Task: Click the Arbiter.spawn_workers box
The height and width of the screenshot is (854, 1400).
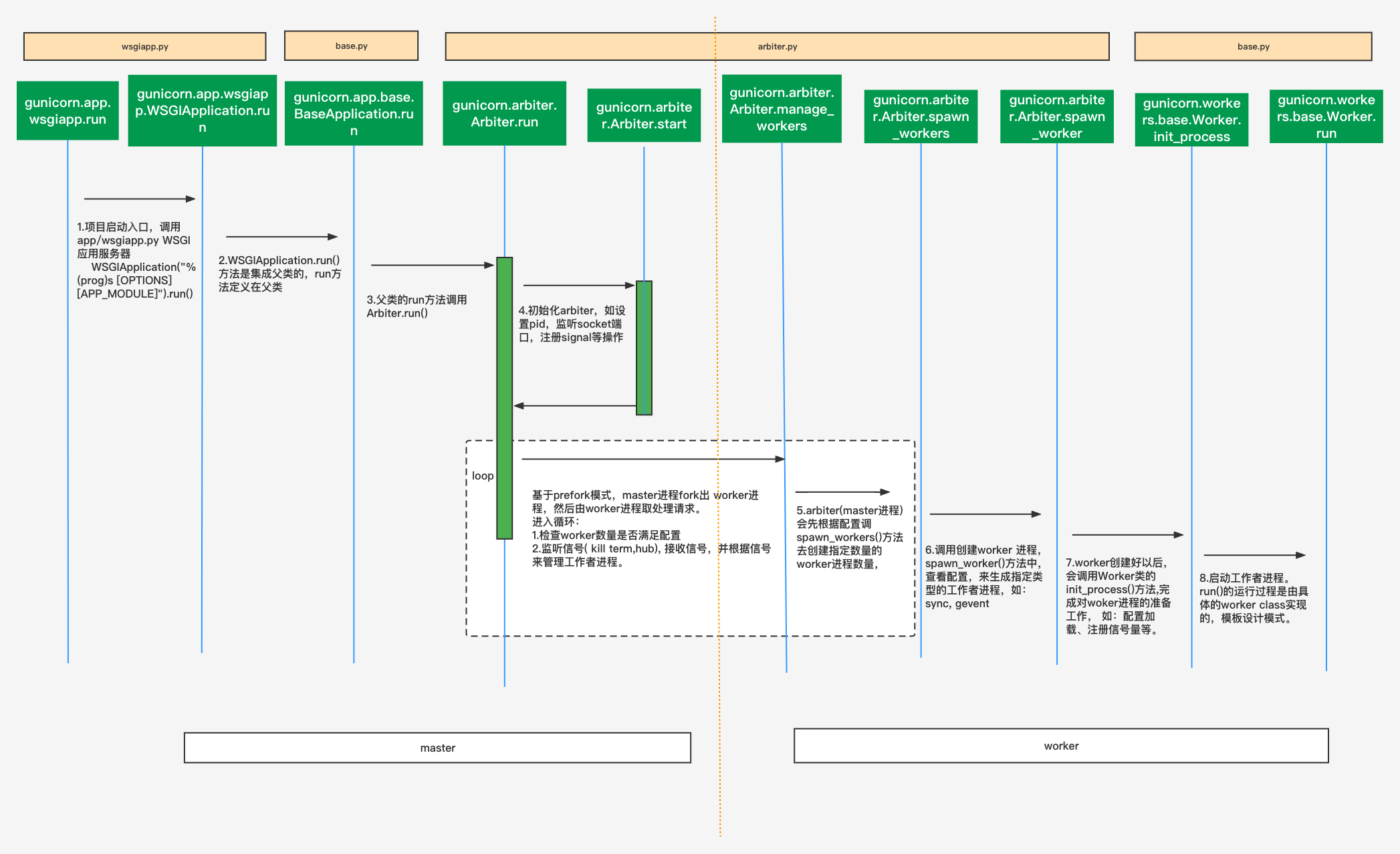Action: (921, 116)
